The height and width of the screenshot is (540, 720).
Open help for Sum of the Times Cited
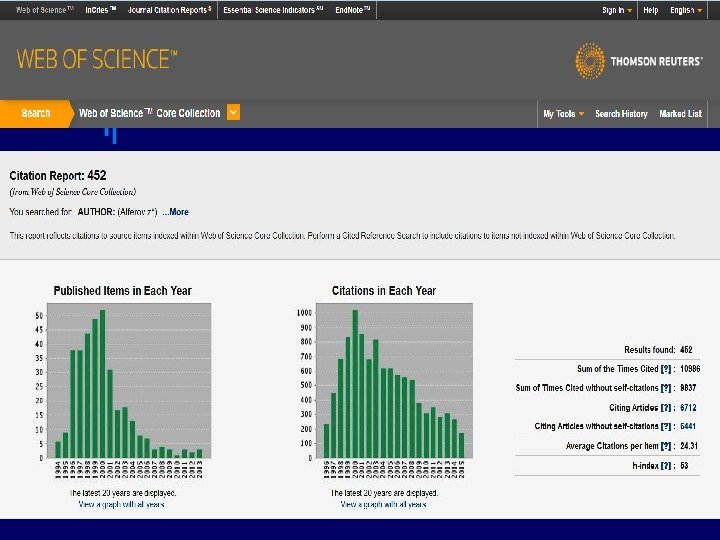click(665, 369)
